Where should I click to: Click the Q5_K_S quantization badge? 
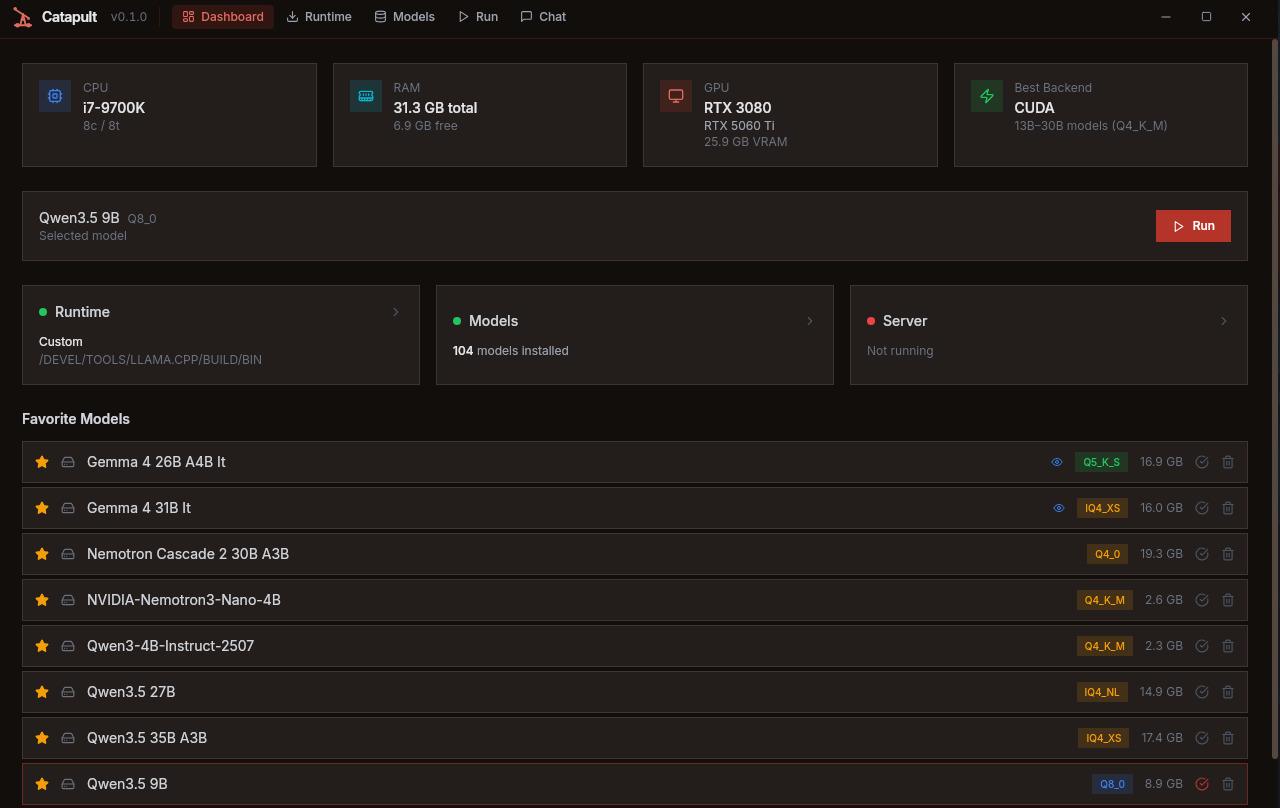[1102, 462]
